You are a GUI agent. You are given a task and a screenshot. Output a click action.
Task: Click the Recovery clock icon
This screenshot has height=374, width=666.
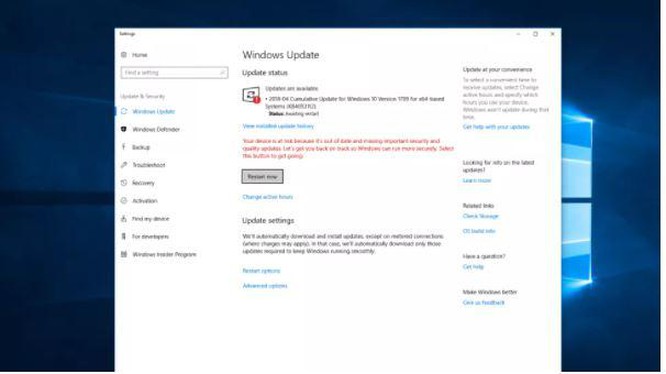124,183
